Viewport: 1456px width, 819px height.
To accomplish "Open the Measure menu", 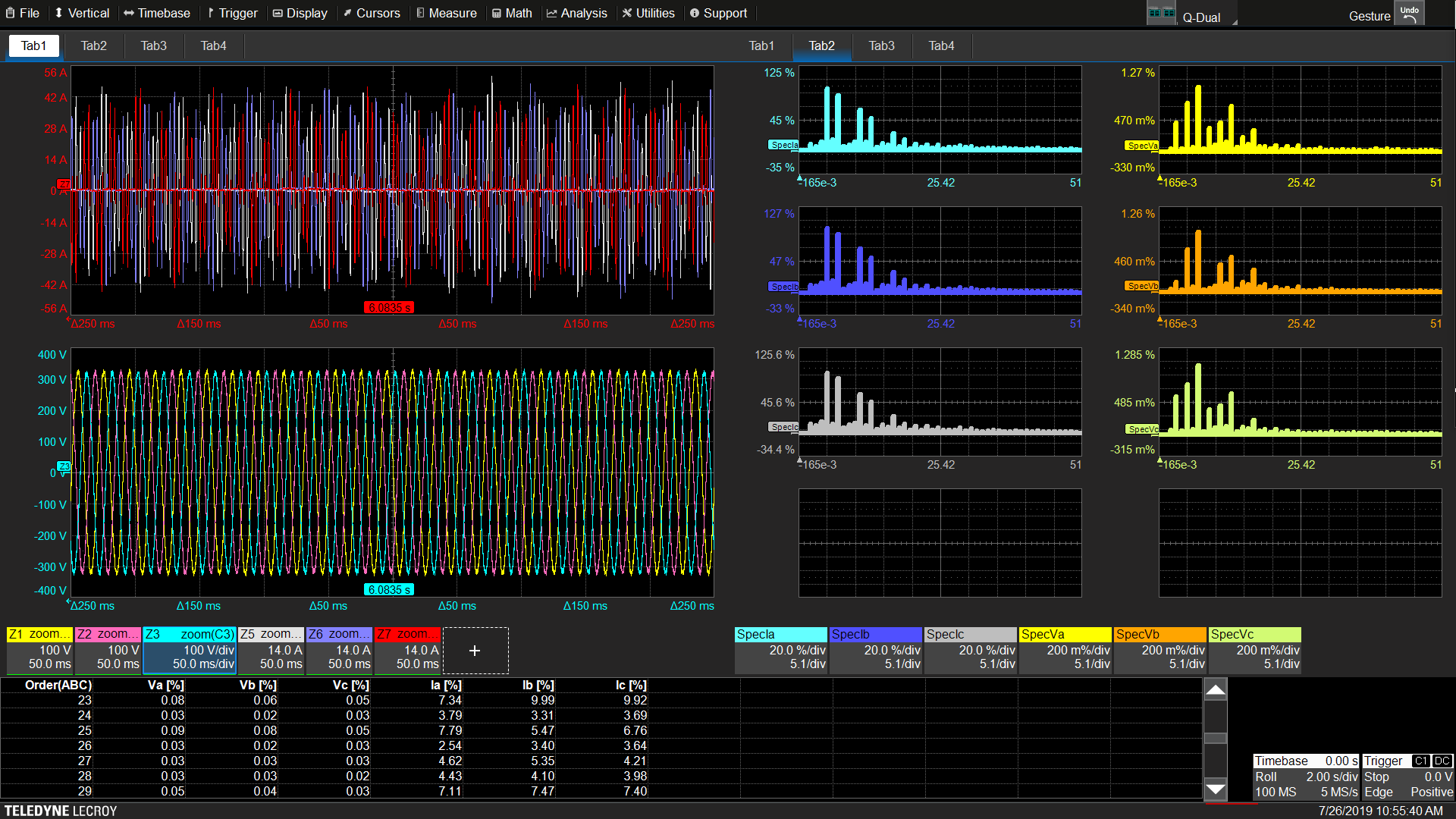I will coord(446,13).
